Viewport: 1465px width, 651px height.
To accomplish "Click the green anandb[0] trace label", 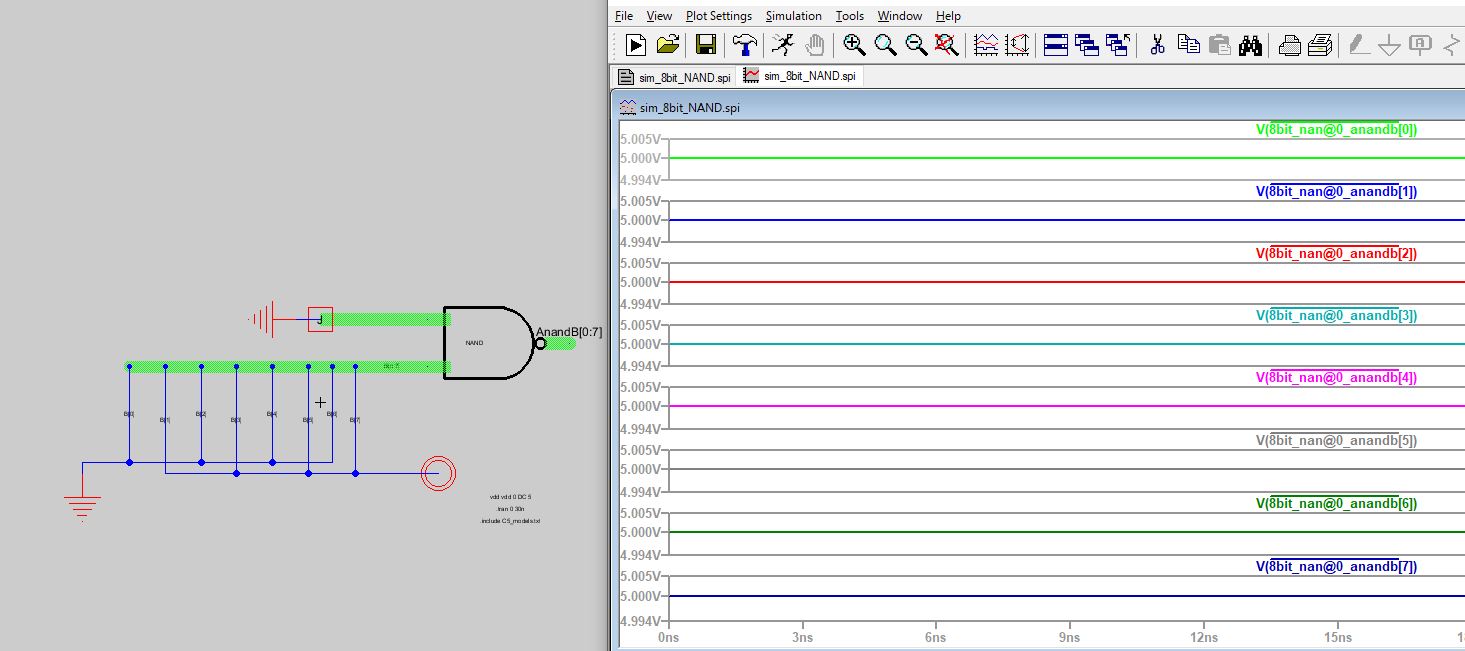I will click(1336, 129).
